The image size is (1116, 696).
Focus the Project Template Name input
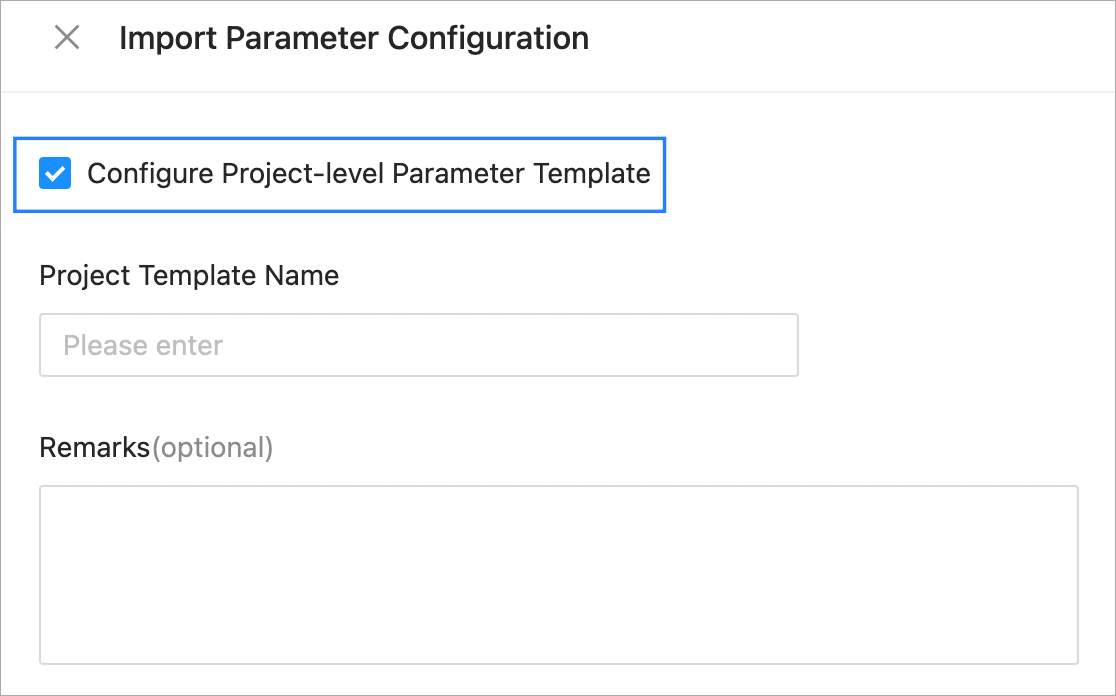click(418, 345)
